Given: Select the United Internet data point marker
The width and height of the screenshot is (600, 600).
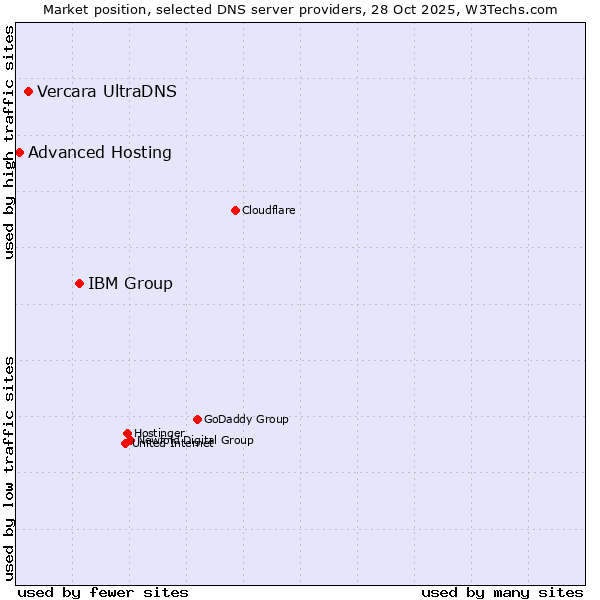Looking at the screenshot, I should 124,444.
